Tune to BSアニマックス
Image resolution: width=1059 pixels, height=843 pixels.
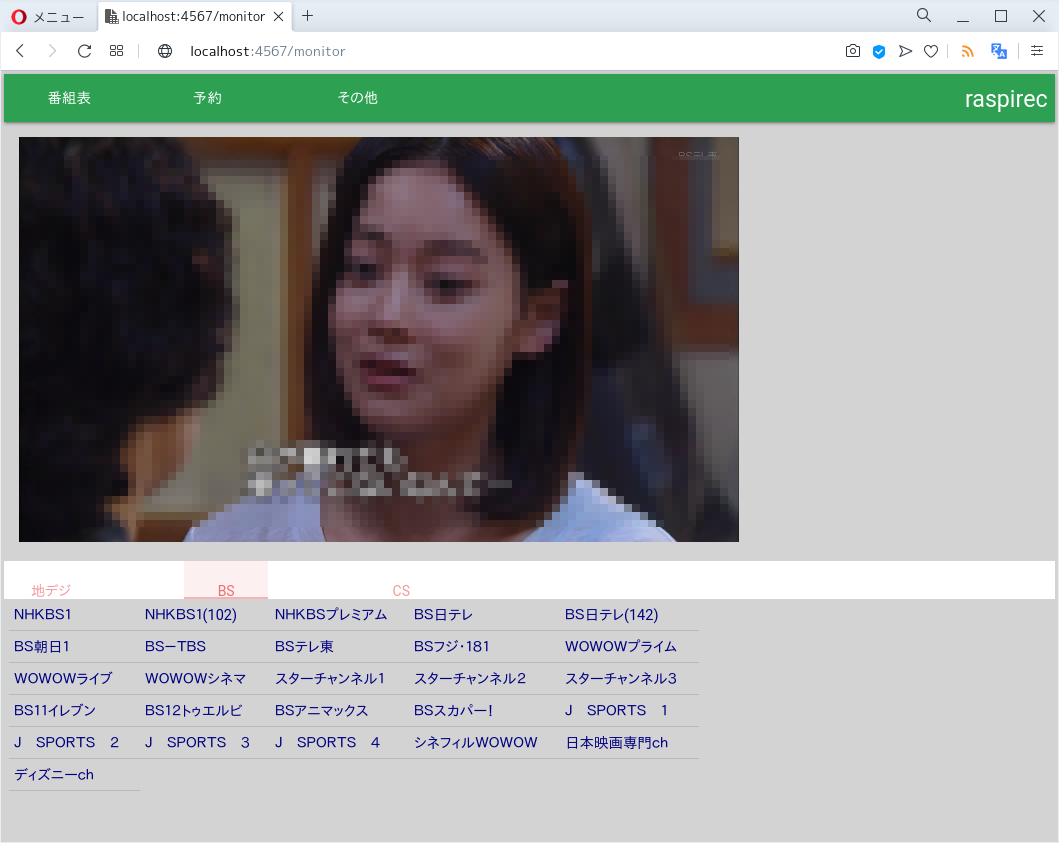coord(321,711)
